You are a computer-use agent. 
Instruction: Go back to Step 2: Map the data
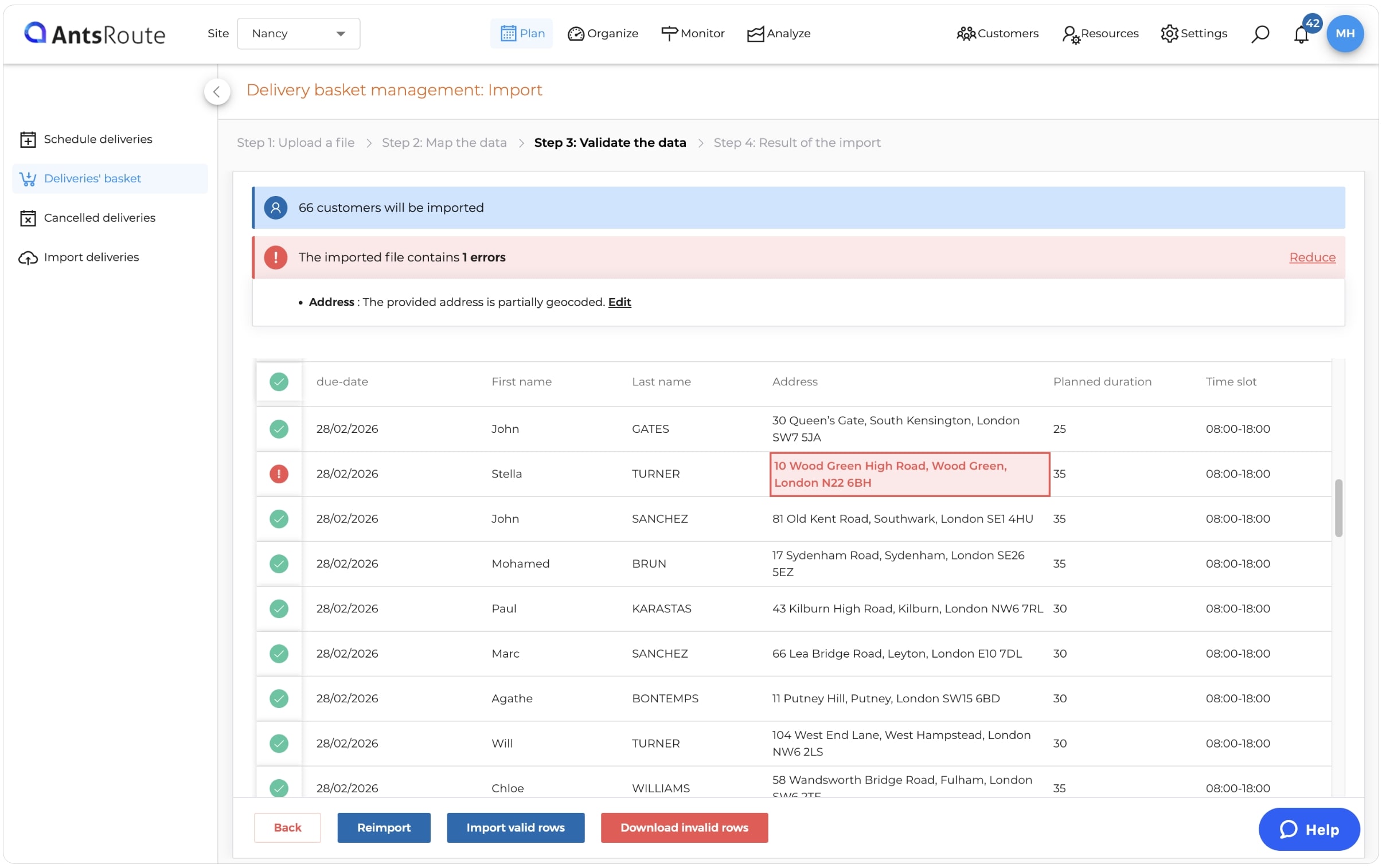coord(444,142)
